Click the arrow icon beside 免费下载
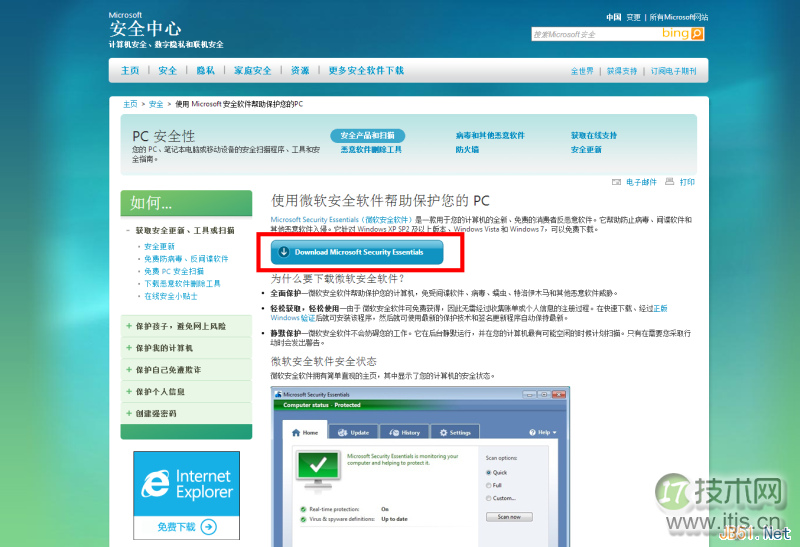The width and height of the screenshot is (800, 547). point(208,526)
